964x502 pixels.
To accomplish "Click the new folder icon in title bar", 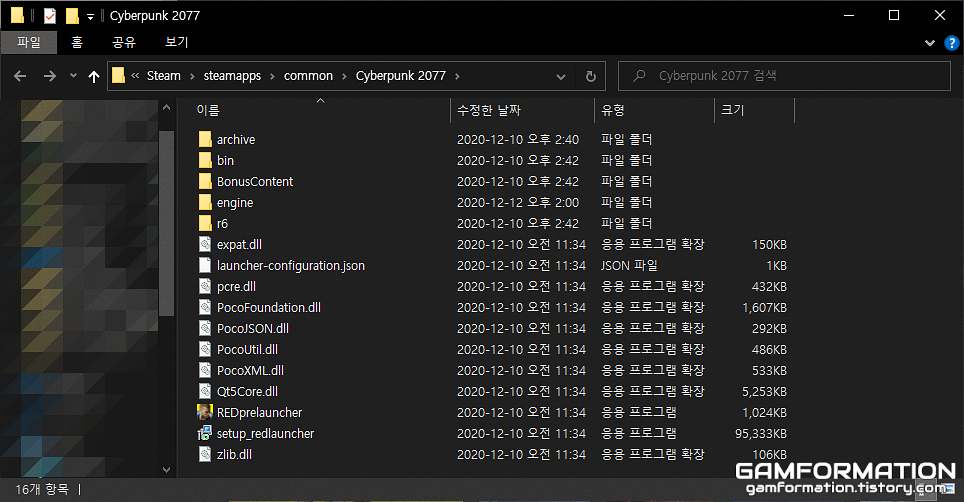I will click(x=72, y=15).
